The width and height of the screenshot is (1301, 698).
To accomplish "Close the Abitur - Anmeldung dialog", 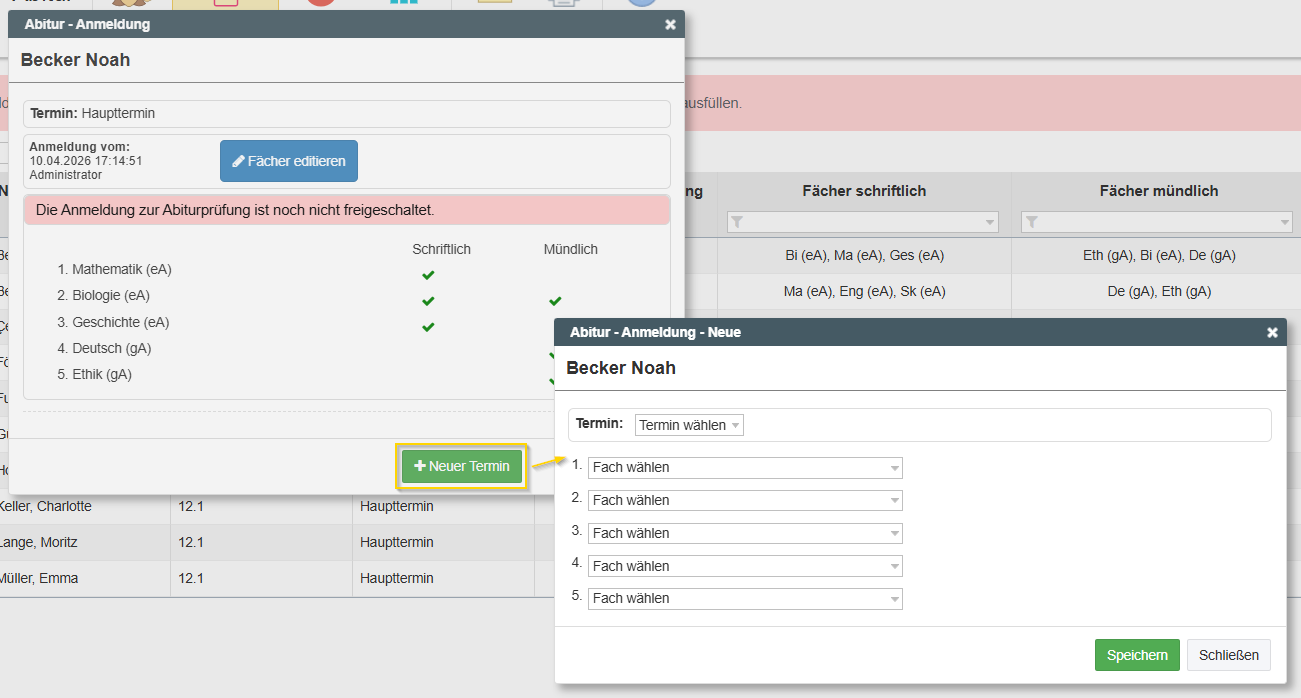I will tap(670, 24).
